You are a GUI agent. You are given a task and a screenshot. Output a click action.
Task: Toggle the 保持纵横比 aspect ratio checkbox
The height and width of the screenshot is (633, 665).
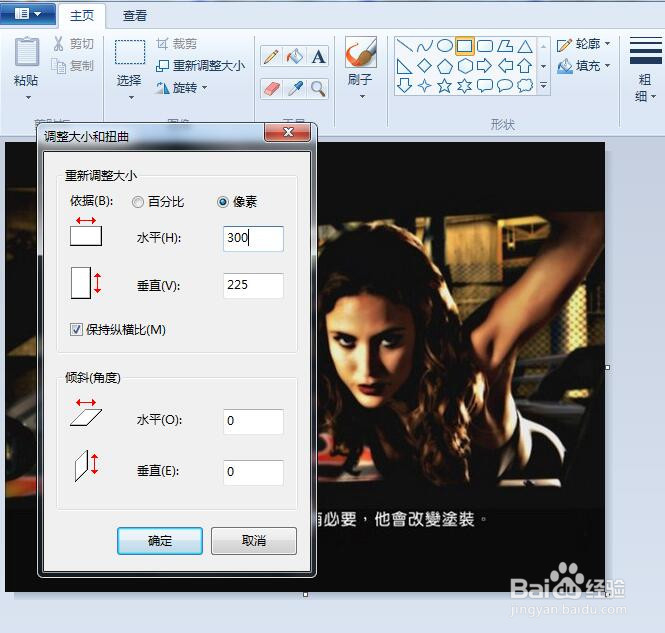pyautogui.click(x=76, y=329)
